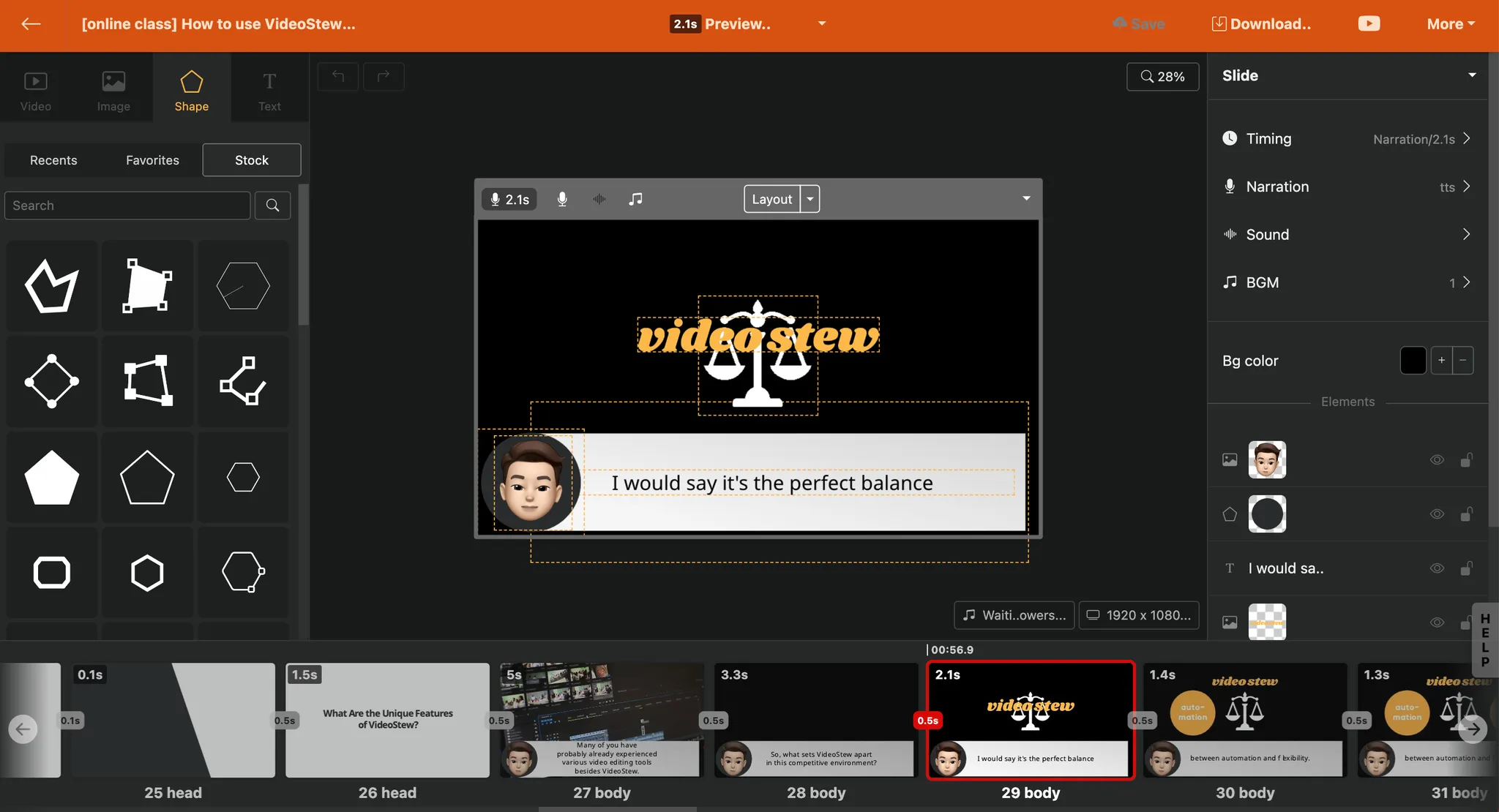This screenshot has height=812, width=1499.
Task: Remove a background color with minus button
Action: (1462, 361)
